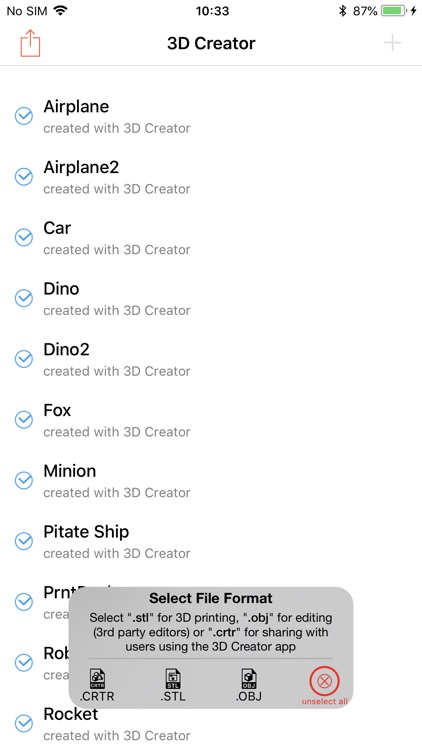Open the Dino list entry
Image resolution: width=422 pixels, height=750 pixels.
211,298
